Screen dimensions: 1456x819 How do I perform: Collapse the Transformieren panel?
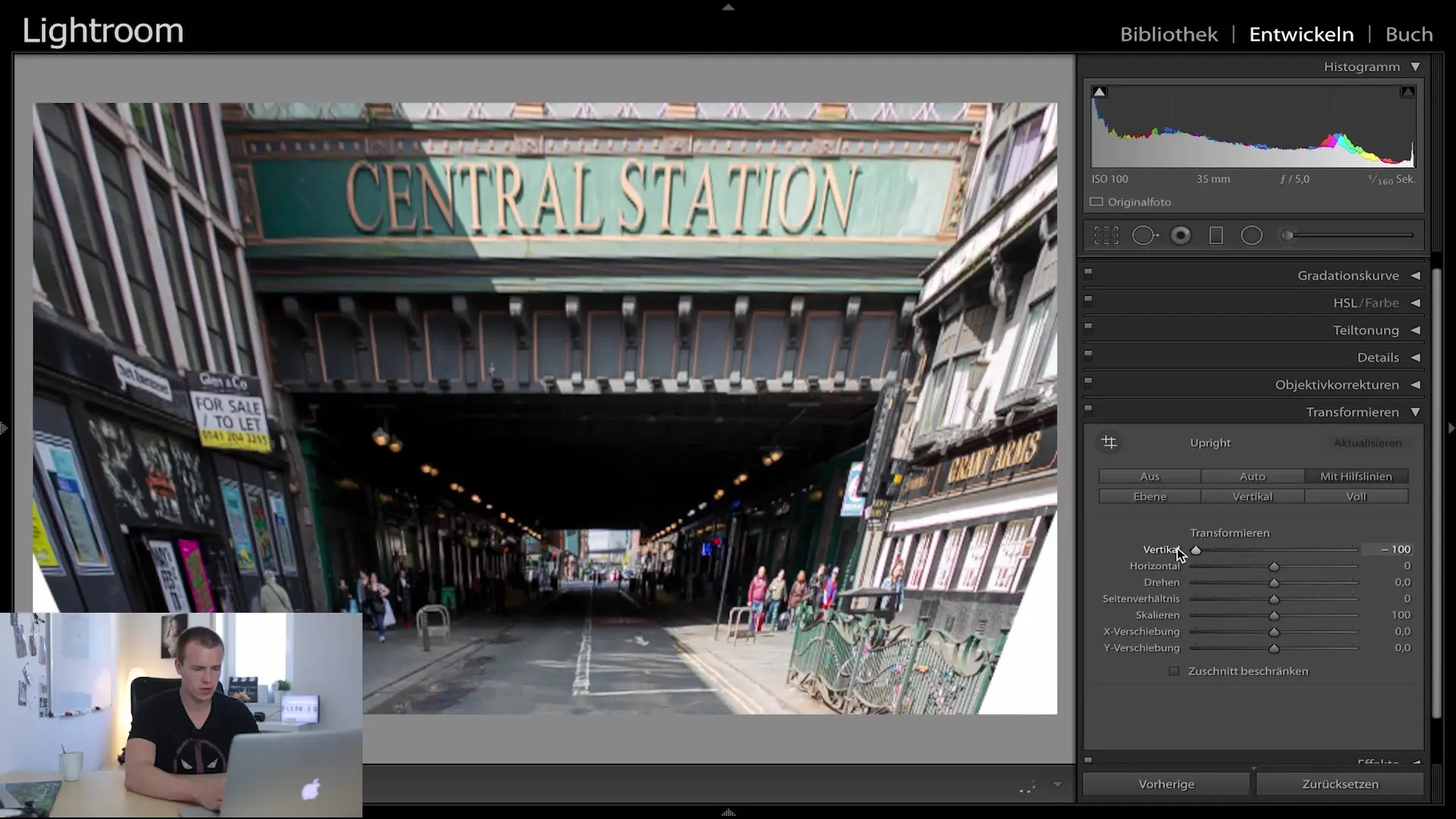[1415, 412]
